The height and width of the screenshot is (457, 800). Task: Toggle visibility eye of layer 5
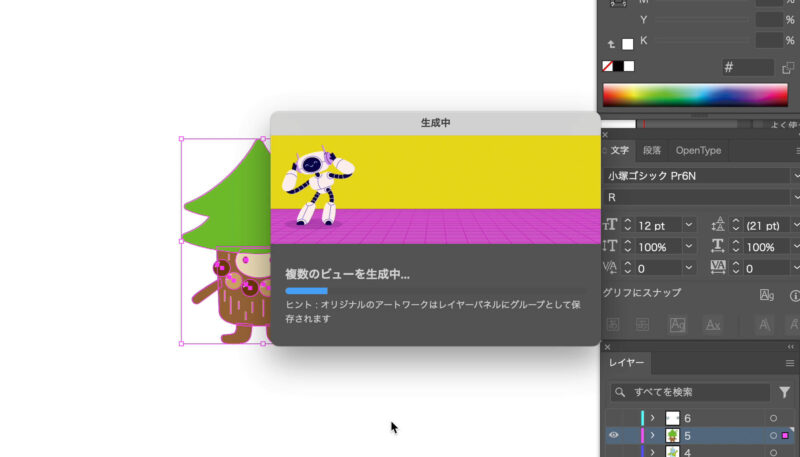click(x=614, y=435)
